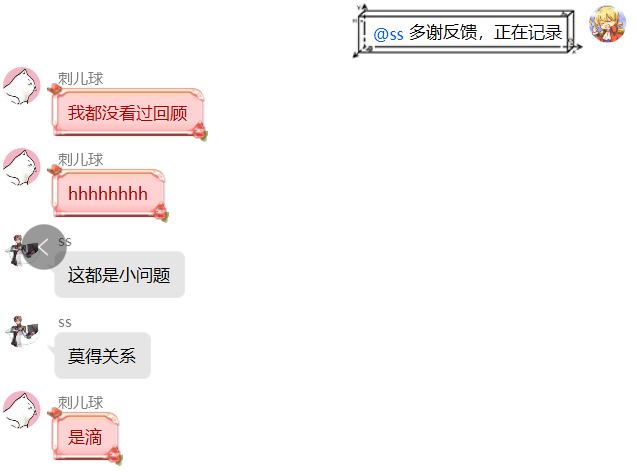Select the 我都没看过回顾 message bubble
Viewport: 636px width, 473px height.
point(128,112)
